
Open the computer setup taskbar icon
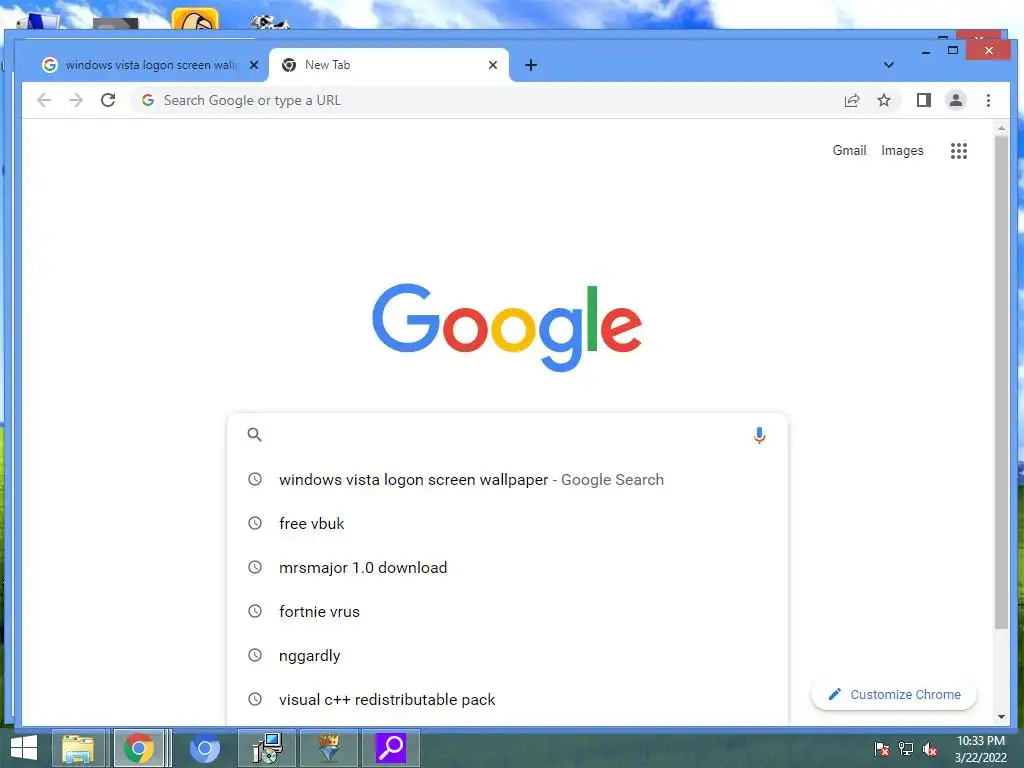(267, 748)
